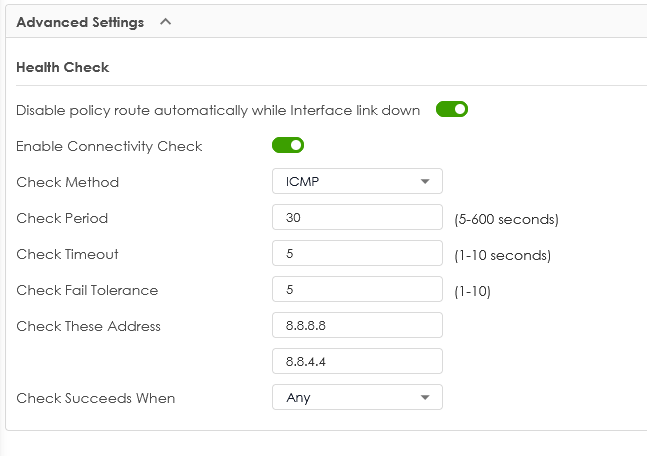The height and width of the screenshot is (456, 647).
Task: Click the Check Timeout input field
Action: tap(357, 253)
